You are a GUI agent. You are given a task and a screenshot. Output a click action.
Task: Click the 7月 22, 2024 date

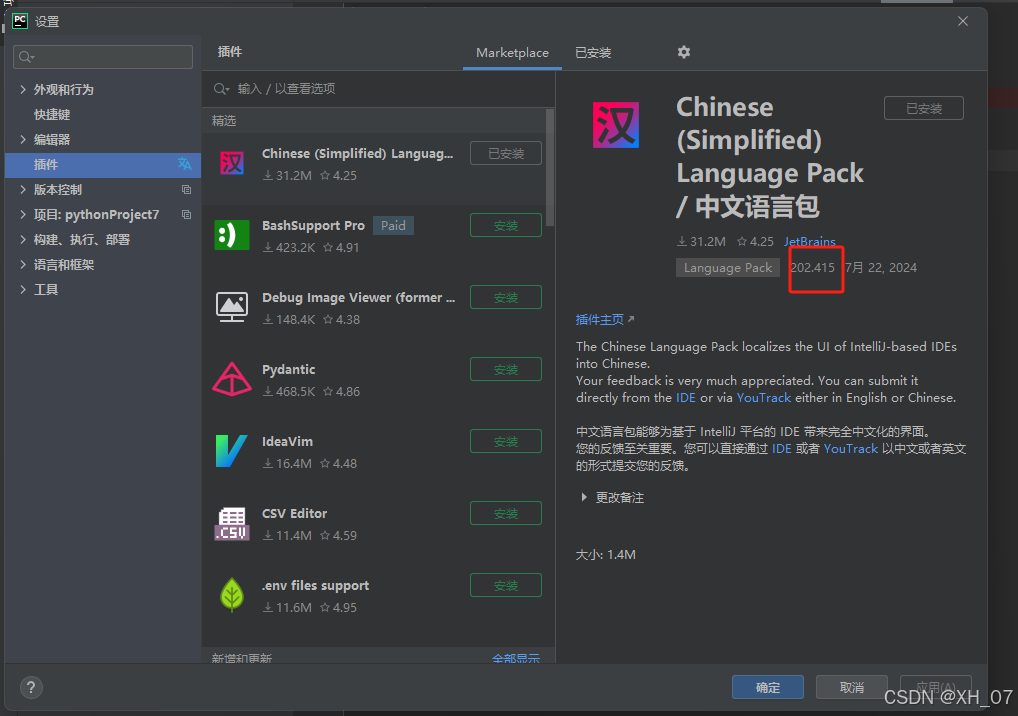pos(881,267)
